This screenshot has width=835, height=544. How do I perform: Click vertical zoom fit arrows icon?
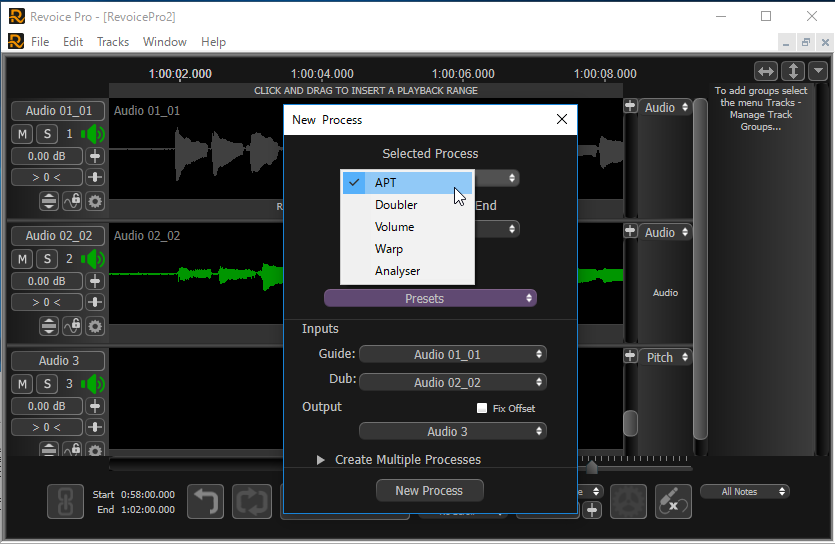(x=793, y=71)
